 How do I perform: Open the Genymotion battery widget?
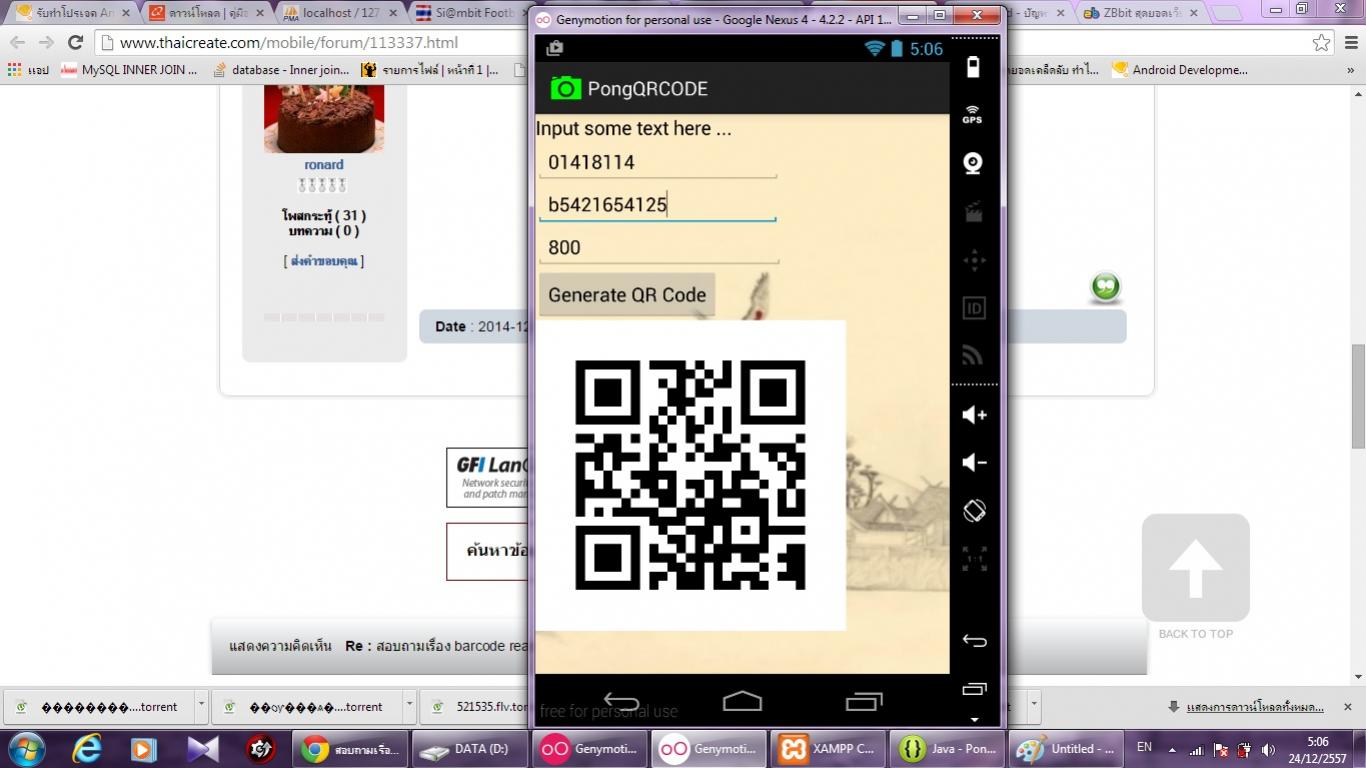(974, 67)
